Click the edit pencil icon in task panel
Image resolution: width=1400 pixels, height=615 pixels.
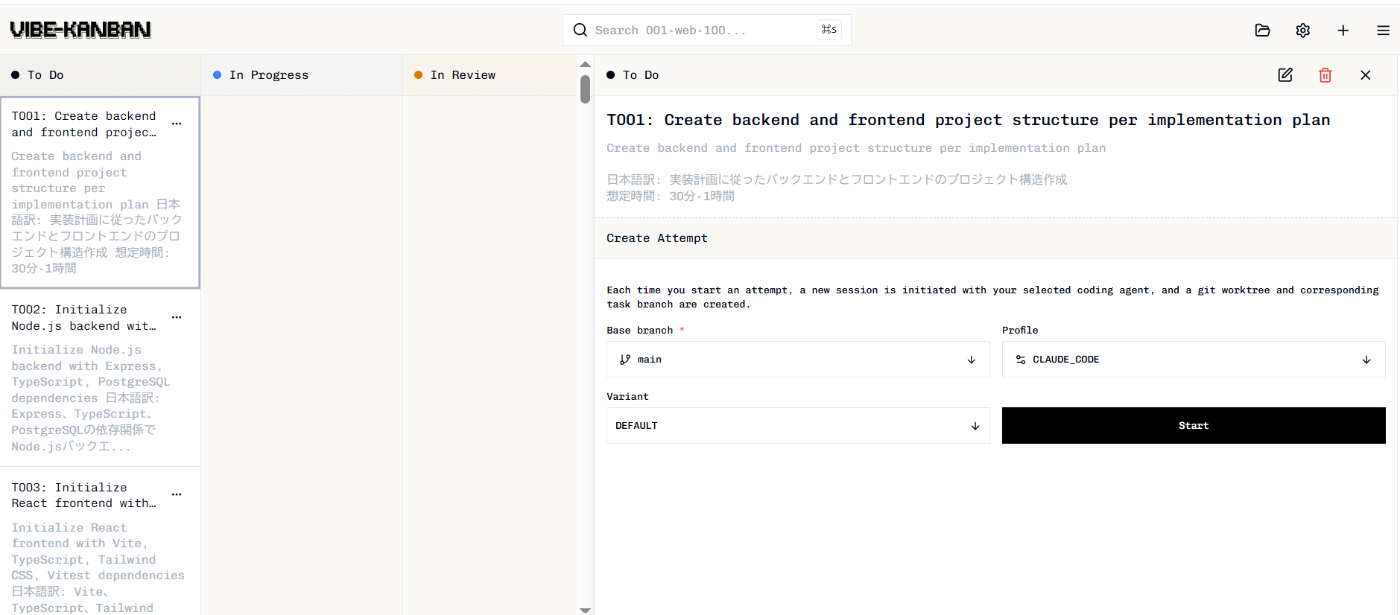1285,75
